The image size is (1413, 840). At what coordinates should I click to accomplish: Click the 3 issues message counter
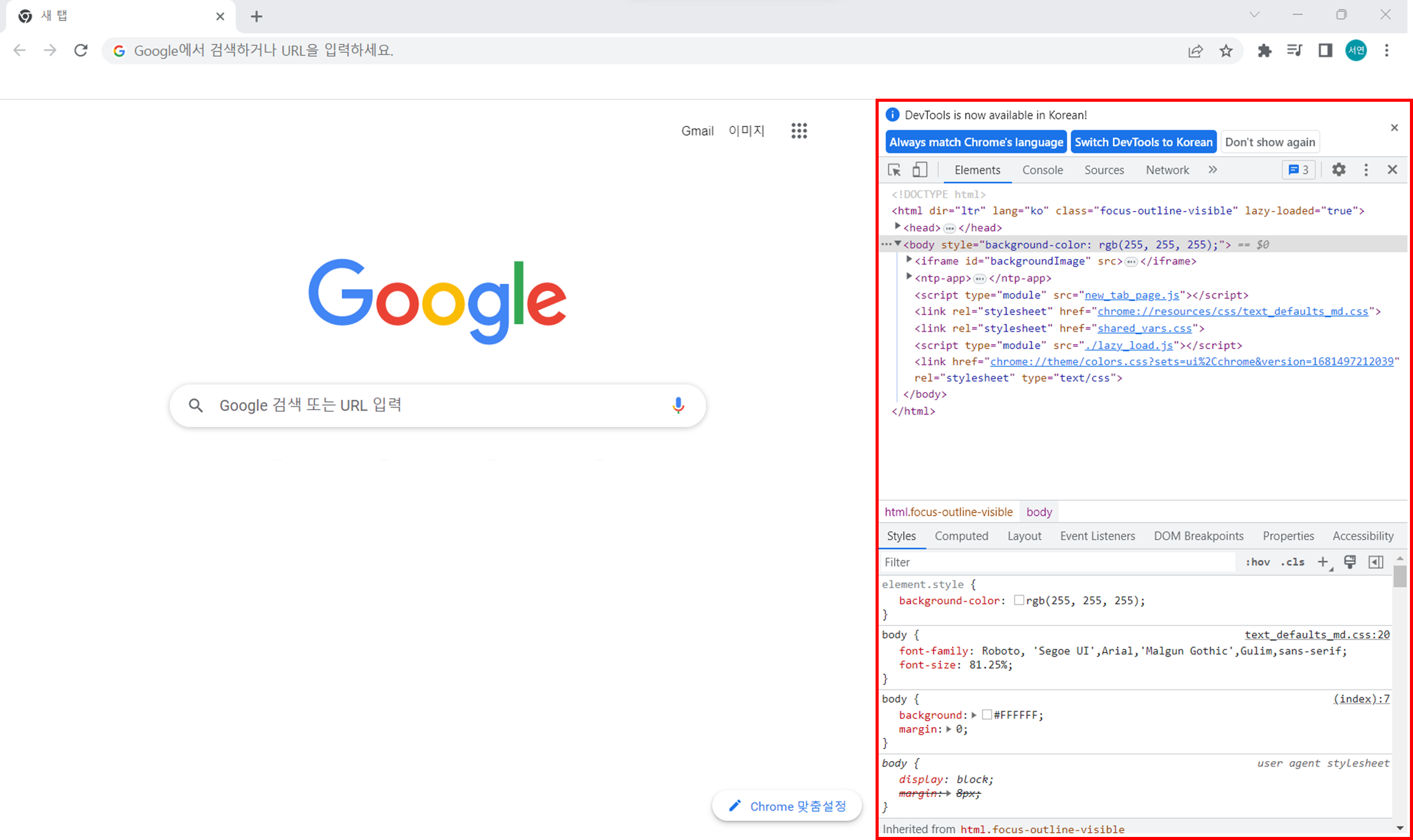tap(1298, 170)
